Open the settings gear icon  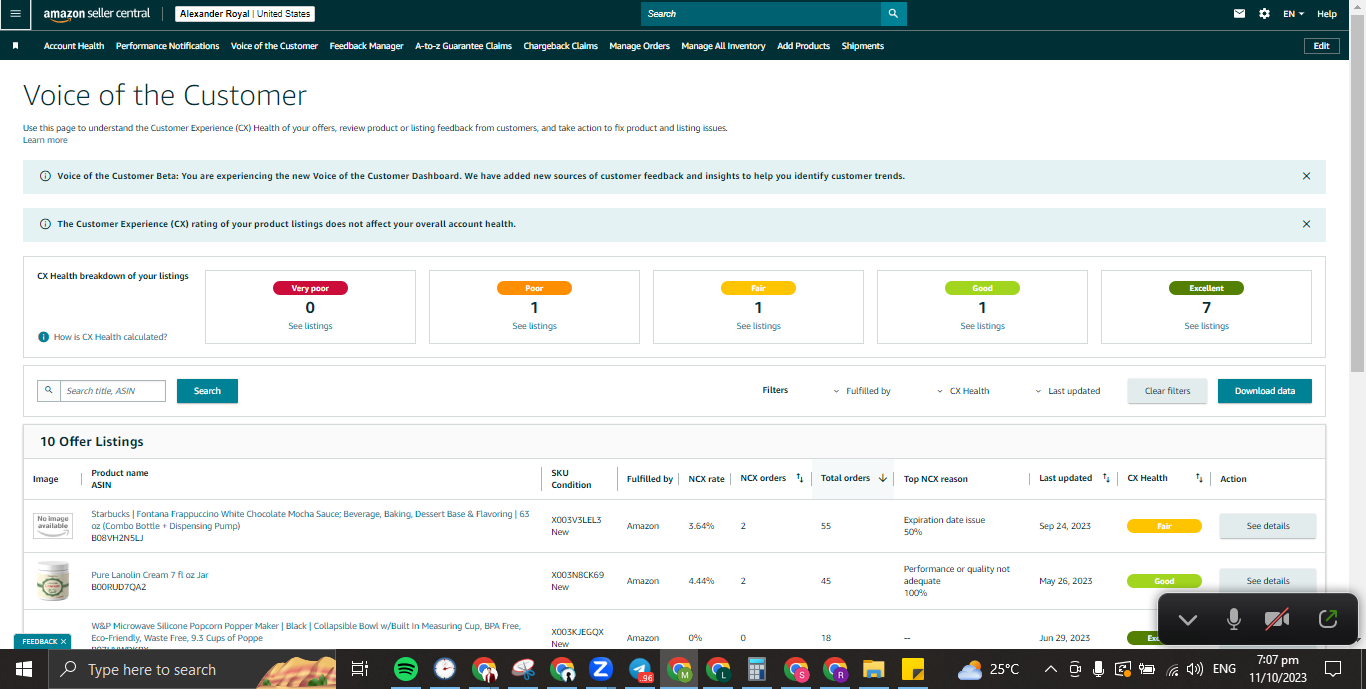pyautogui.click(x=1264, y=14)
